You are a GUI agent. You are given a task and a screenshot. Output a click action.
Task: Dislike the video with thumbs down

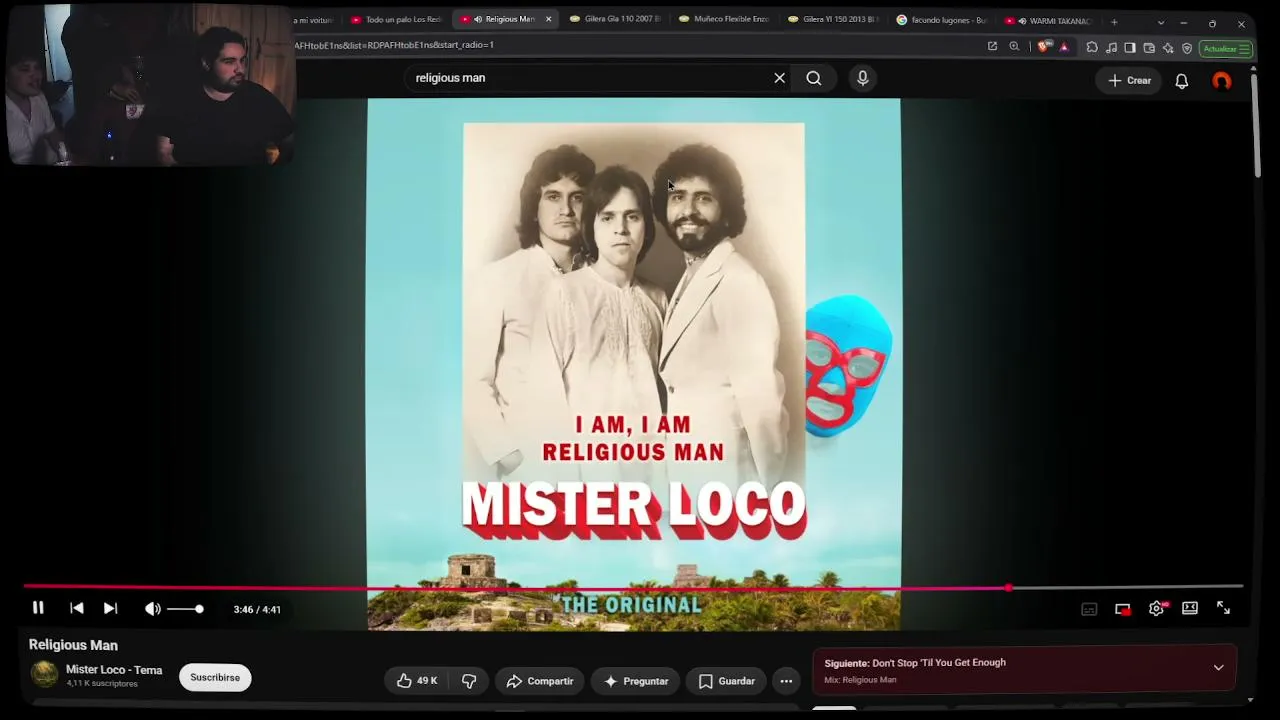[x=469, y=681]
